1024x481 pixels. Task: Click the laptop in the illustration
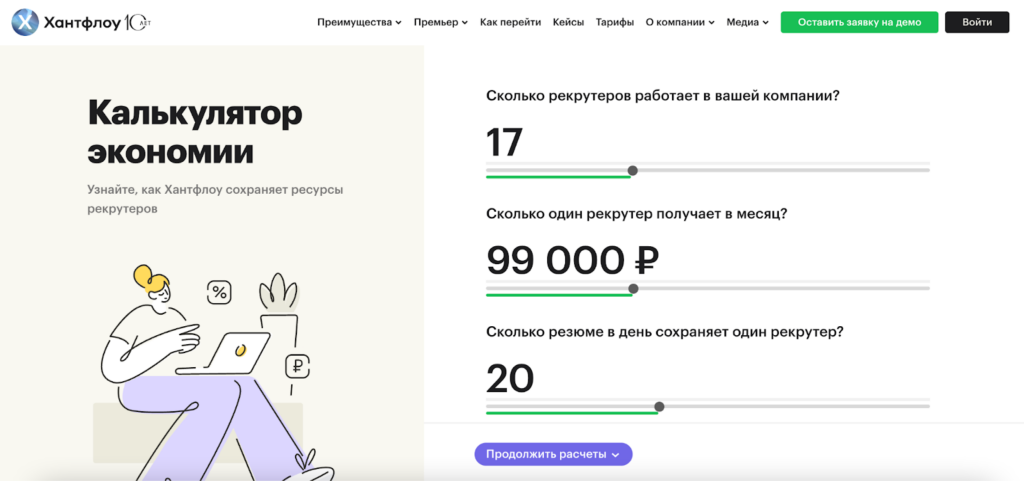coord(239,353)
